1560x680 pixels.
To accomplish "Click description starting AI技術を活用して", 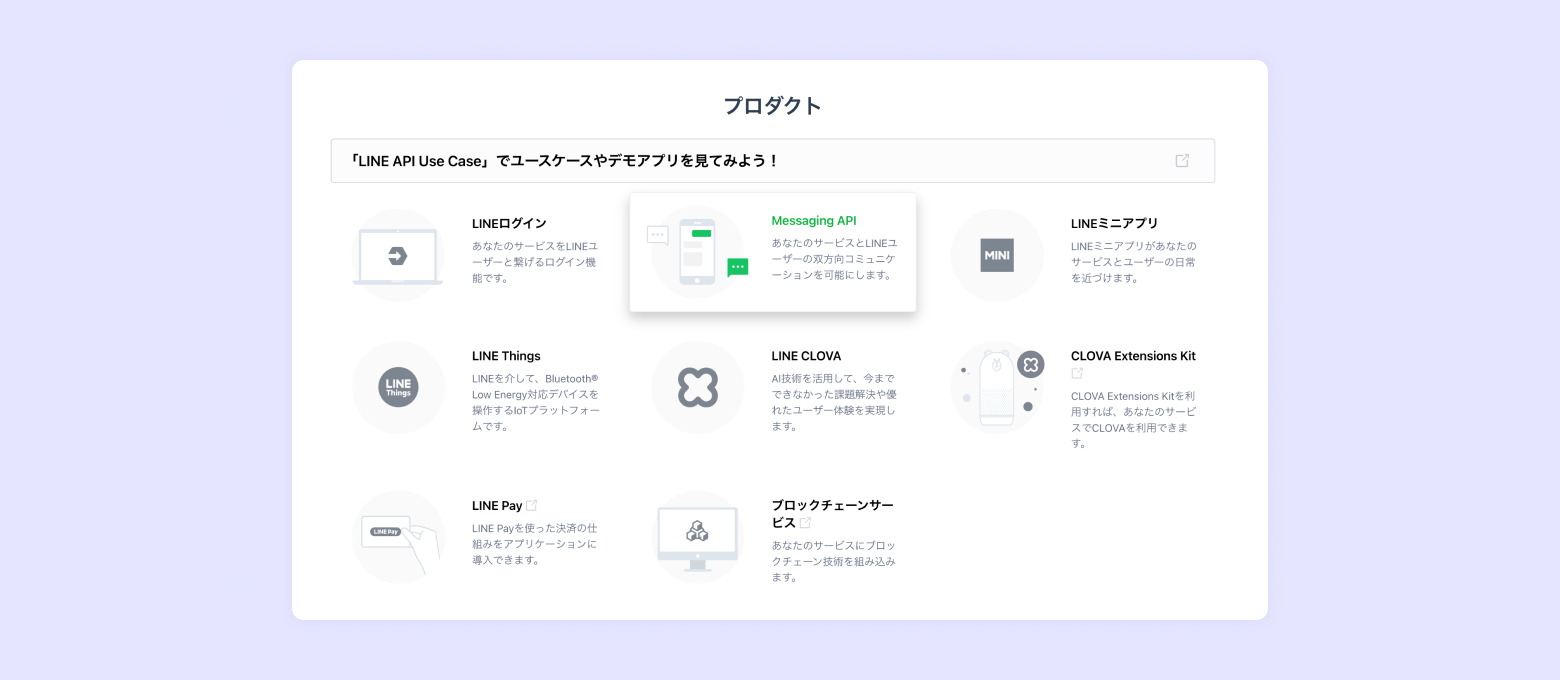I will (835, 403).
